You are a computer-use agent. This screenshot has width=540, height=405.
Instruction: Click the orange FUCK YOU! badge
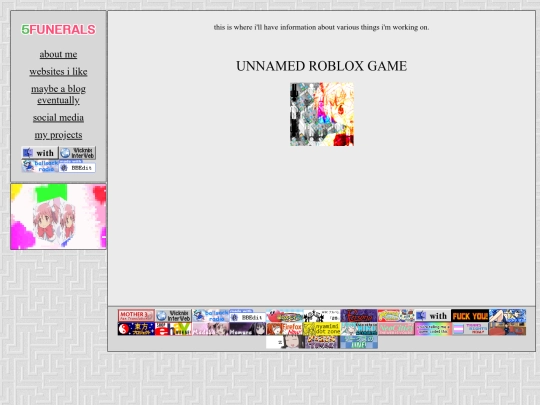point(470,315)
